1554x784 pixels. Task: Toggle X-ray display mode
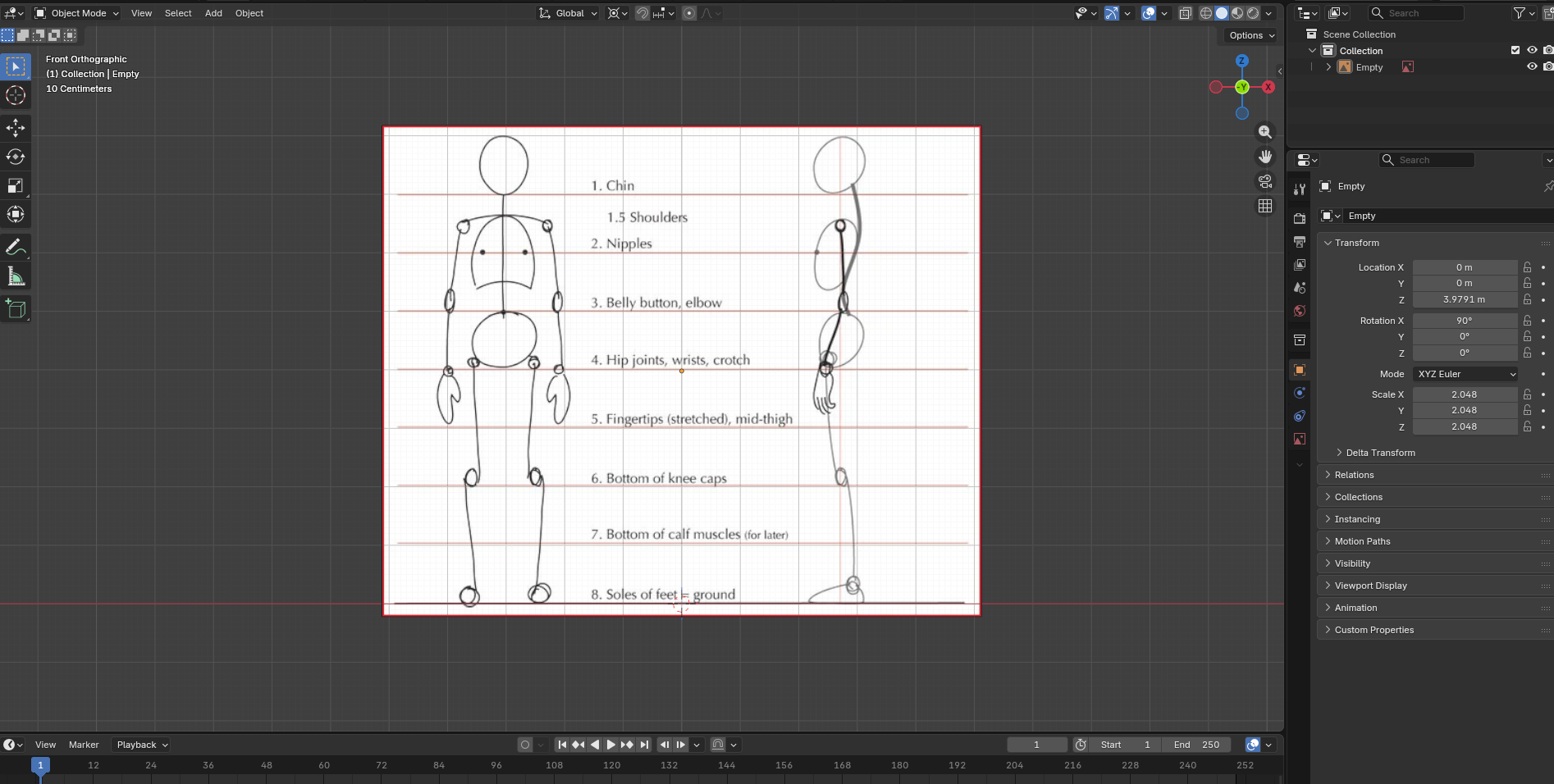[1186, 13]
